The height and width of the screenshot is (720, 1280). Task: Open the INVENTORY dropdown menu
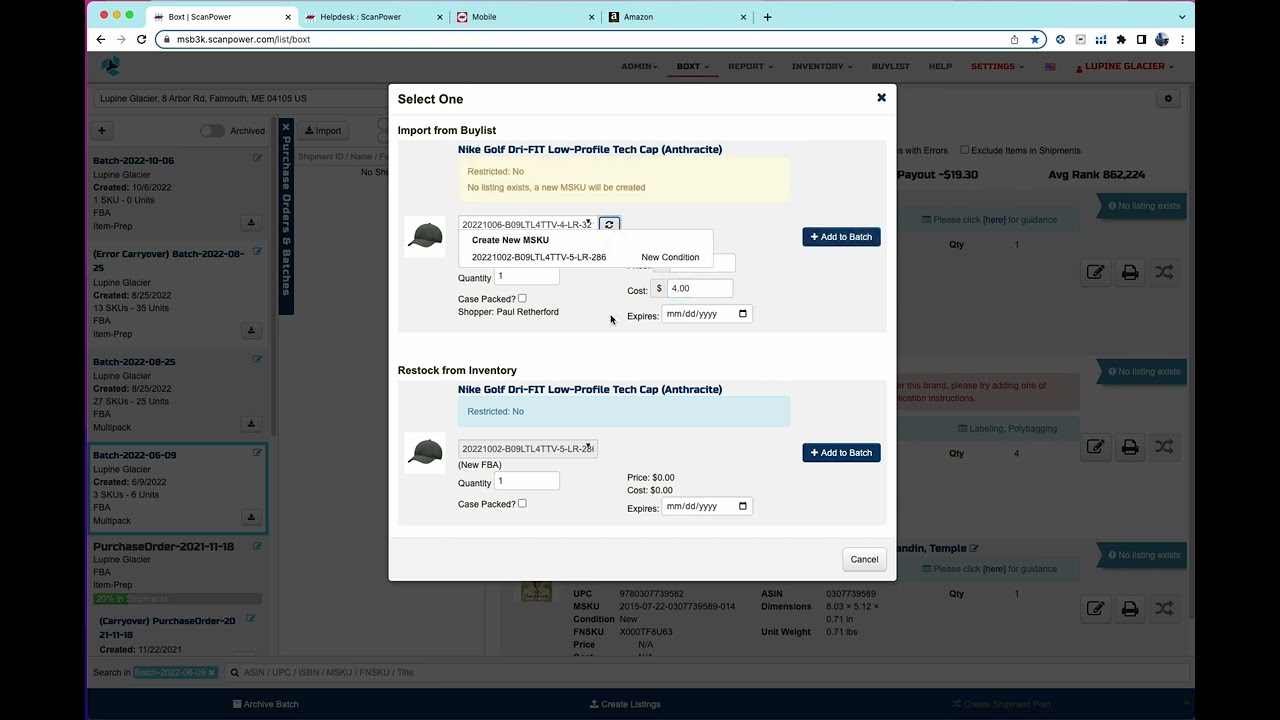point(822,66)
